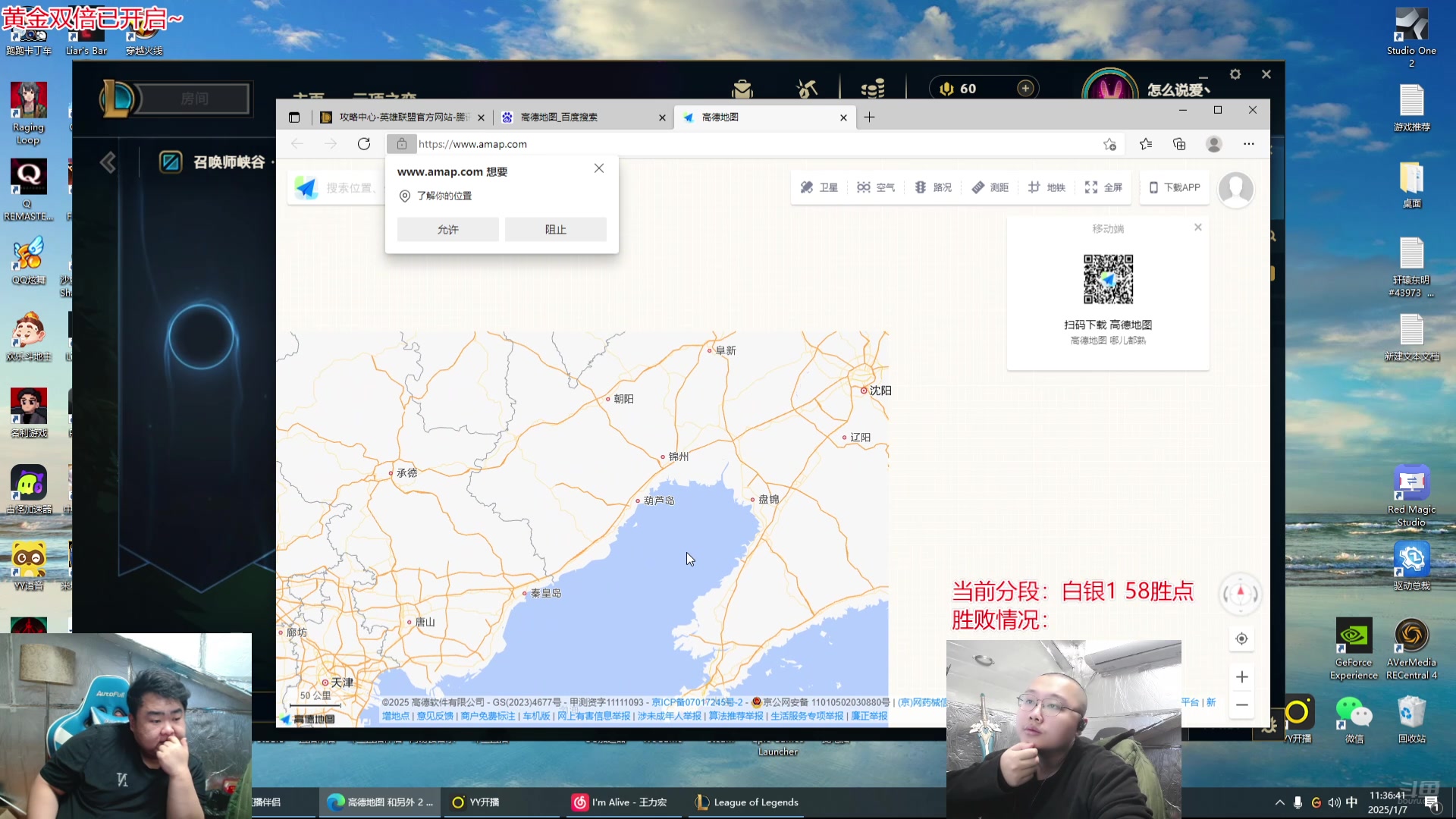Switch to the 高德地图_百度搜索 tab

(559, 117)
